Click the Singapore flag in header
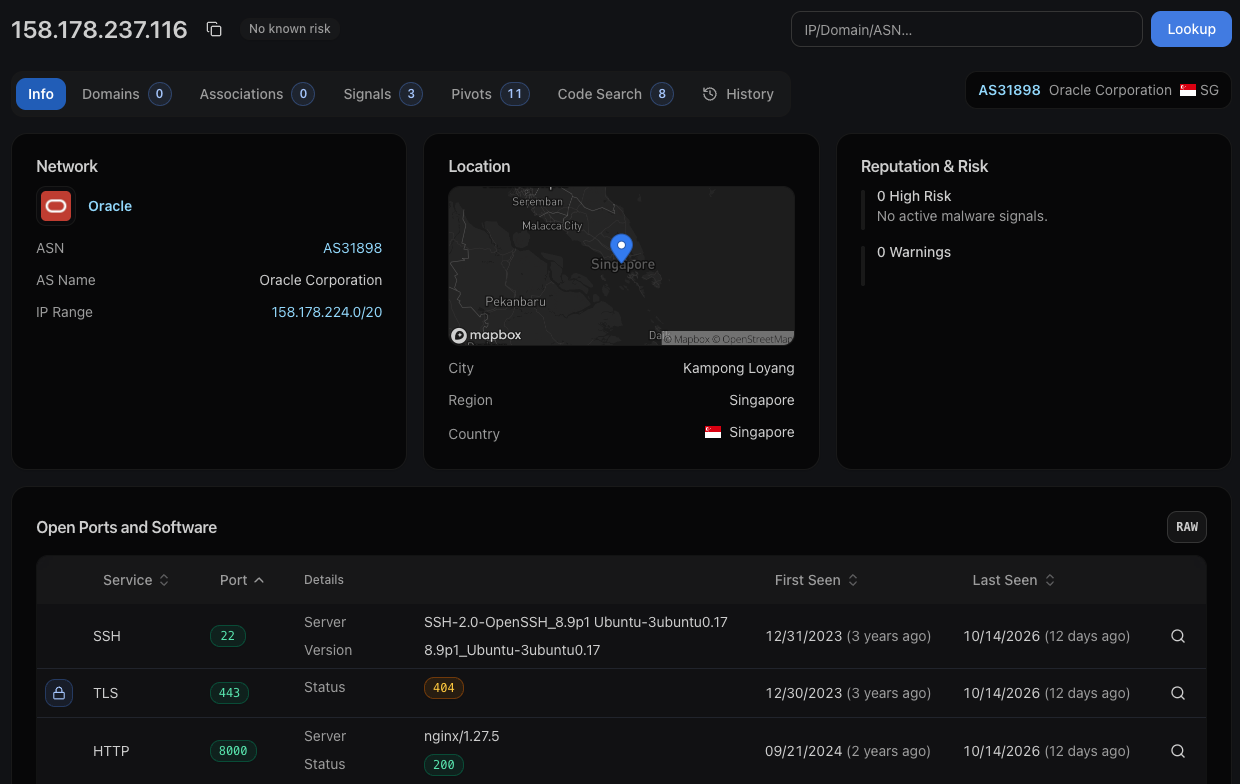 pyautogui.click(x=1188, y=90)
